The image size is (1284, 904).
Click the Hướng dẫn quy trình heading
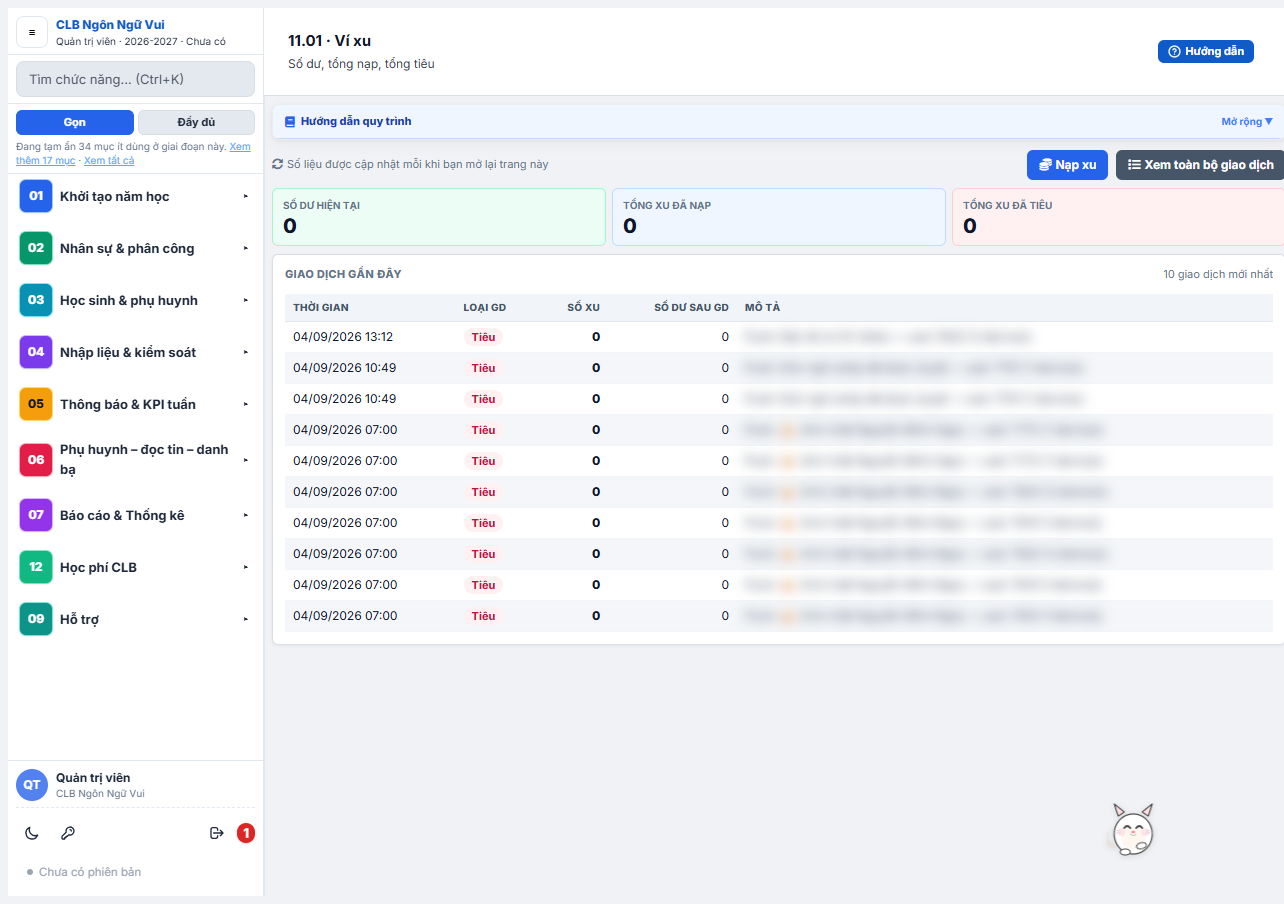(356, 122)
